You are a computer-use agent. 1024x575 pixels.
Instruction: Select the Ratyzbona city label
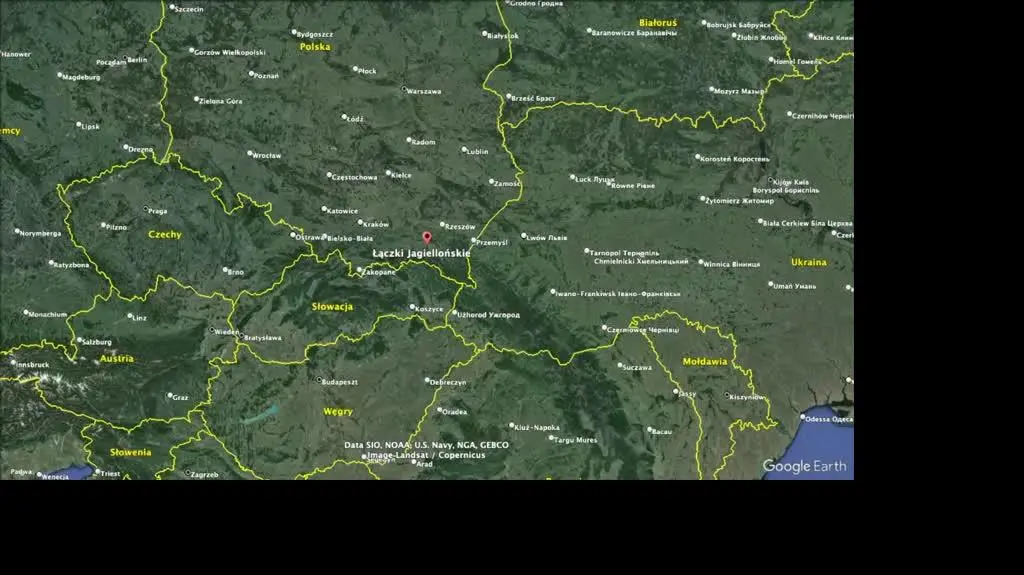[71, 265]
